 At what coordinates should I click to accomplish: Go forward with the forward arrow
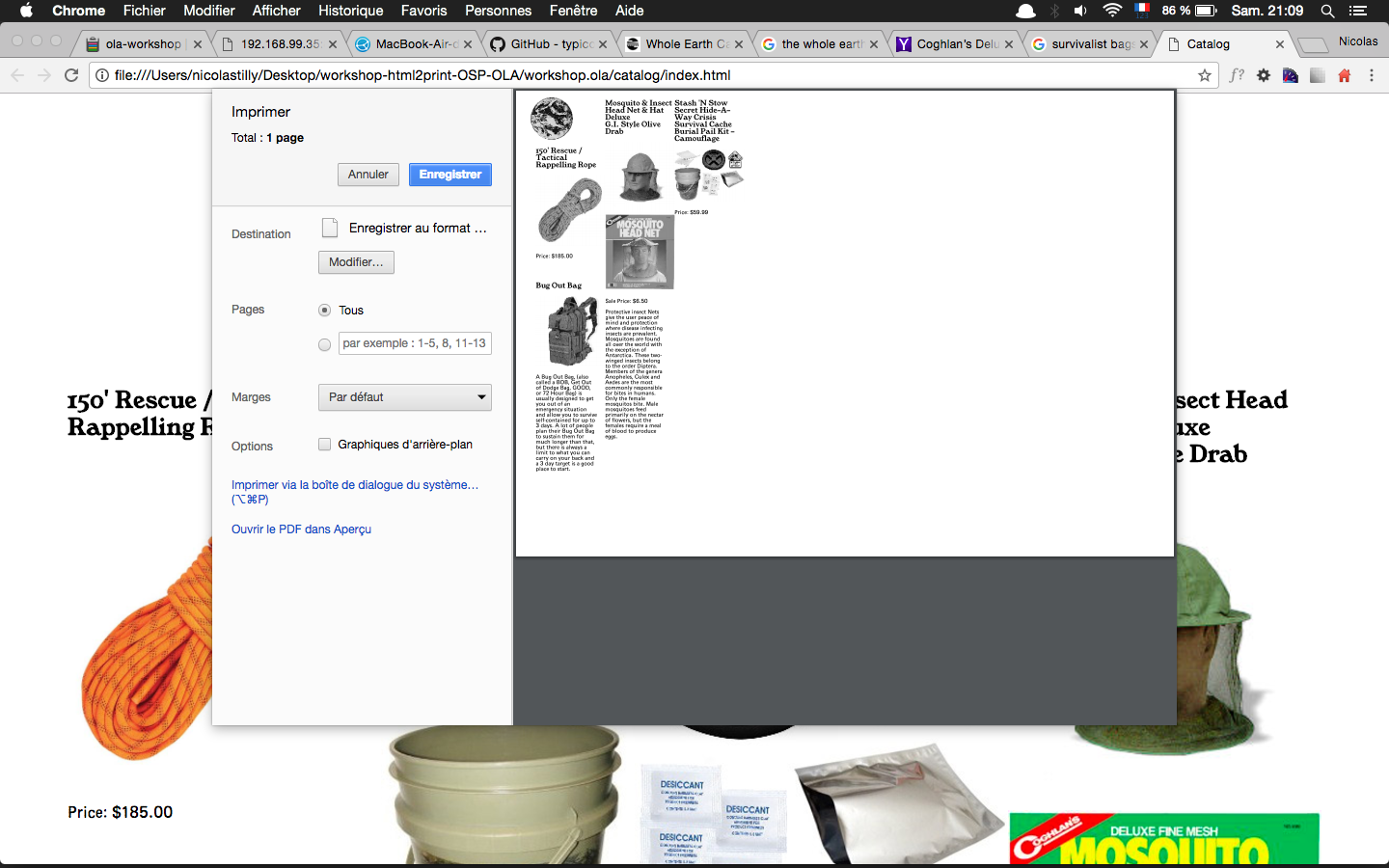44,75
